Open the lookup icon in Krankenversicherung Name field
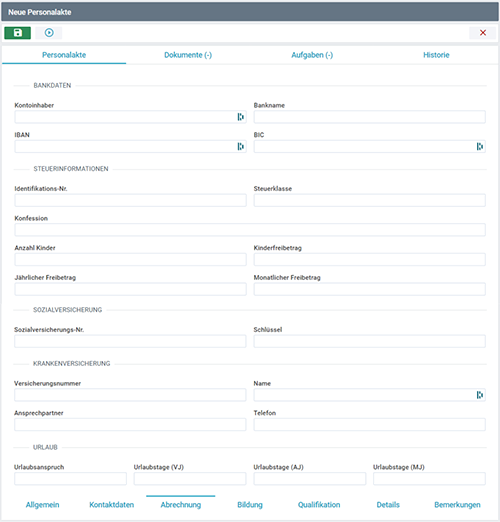The height and width of the screenshot is (522, 500). point(479,395)
